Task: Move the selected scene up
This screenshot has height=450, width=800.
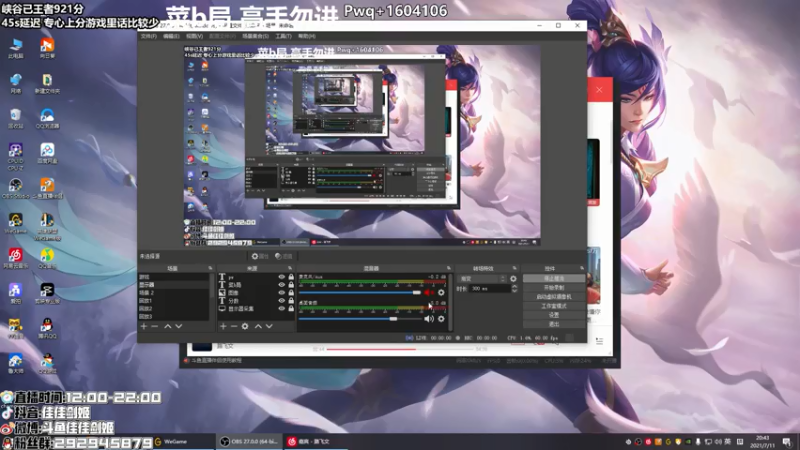Action: click(x=167, y=326)
